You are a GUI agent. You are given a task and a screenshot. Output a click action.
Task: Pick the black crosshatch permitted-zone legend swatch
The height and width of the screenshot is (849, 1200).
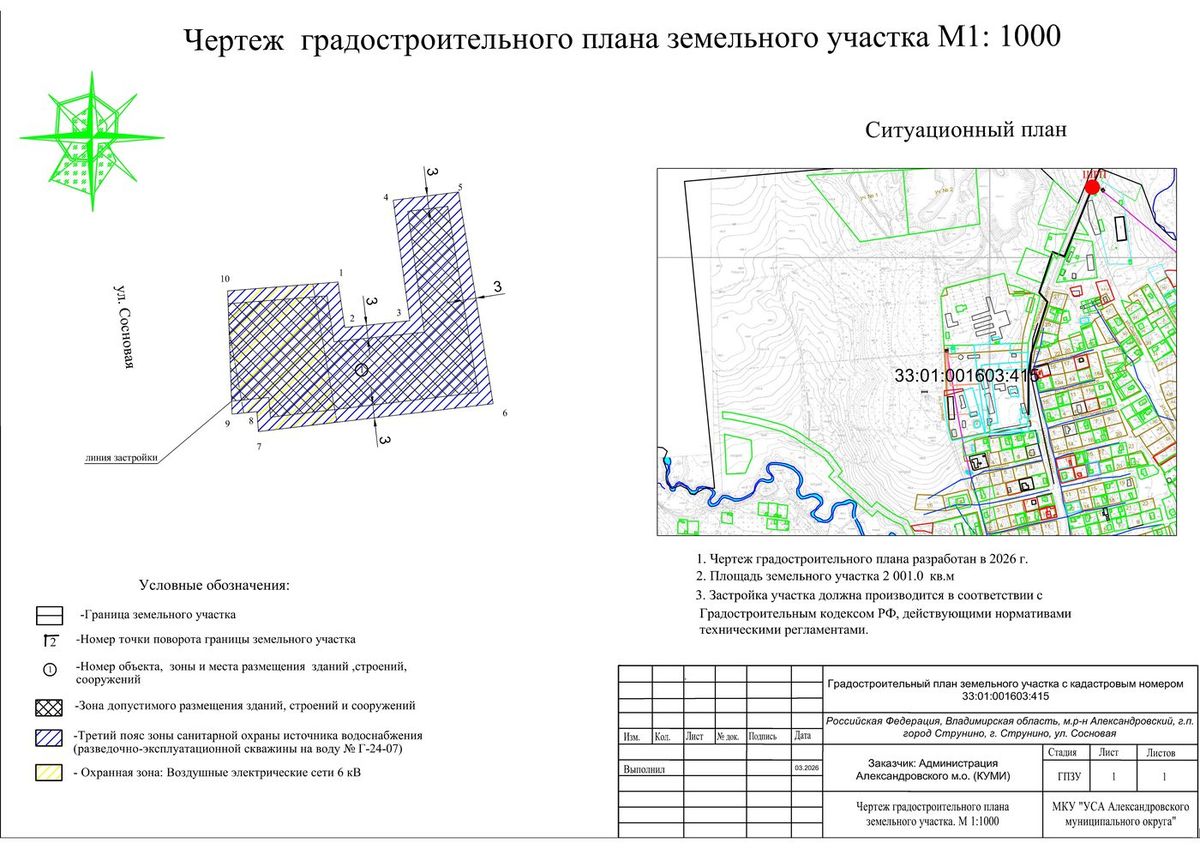(50, 707)
